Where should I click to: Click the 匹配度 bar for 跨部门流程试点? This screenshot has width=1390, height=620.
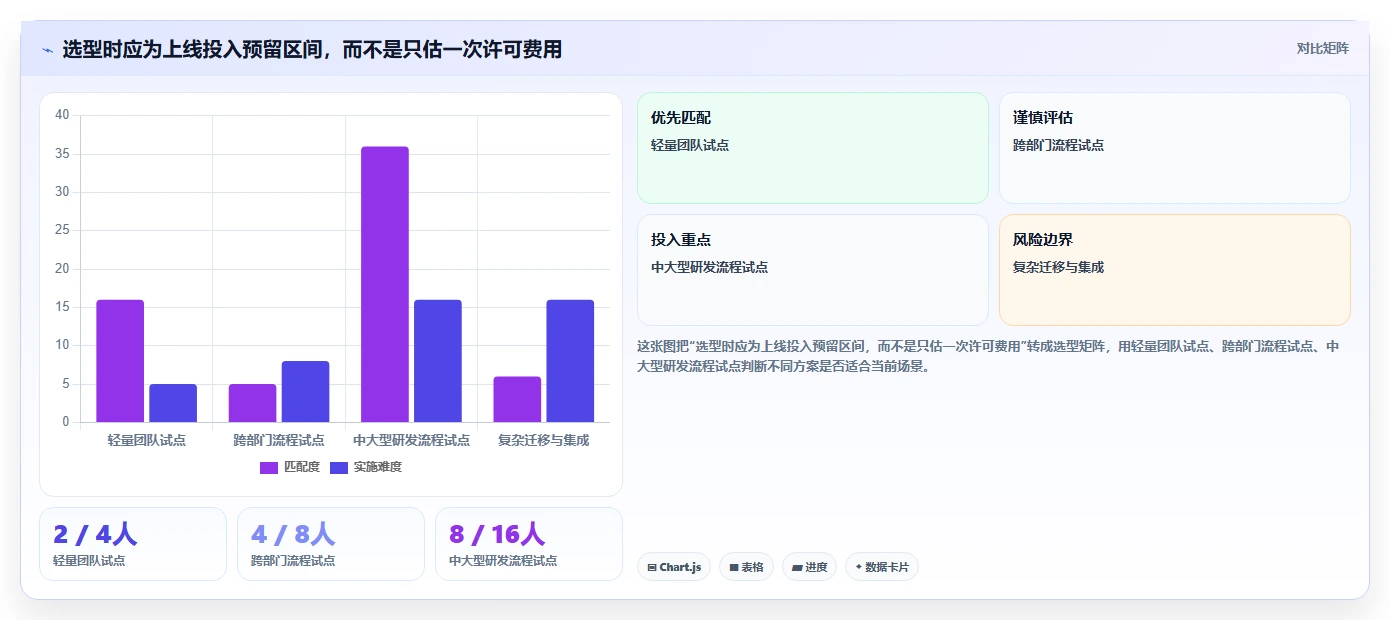pyautogui.click(x=252, y=403)
